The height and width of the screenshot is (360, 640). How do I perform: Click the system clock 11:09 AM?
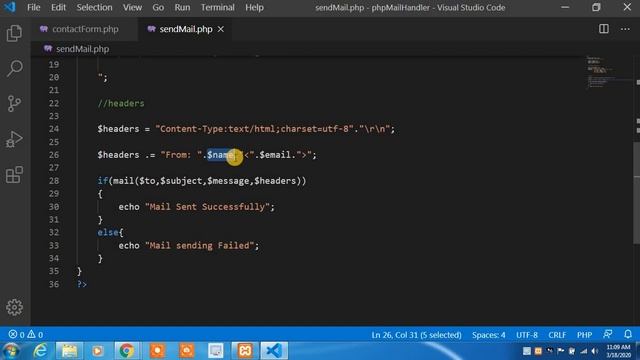pyautogui.click(x=618, y=347)
